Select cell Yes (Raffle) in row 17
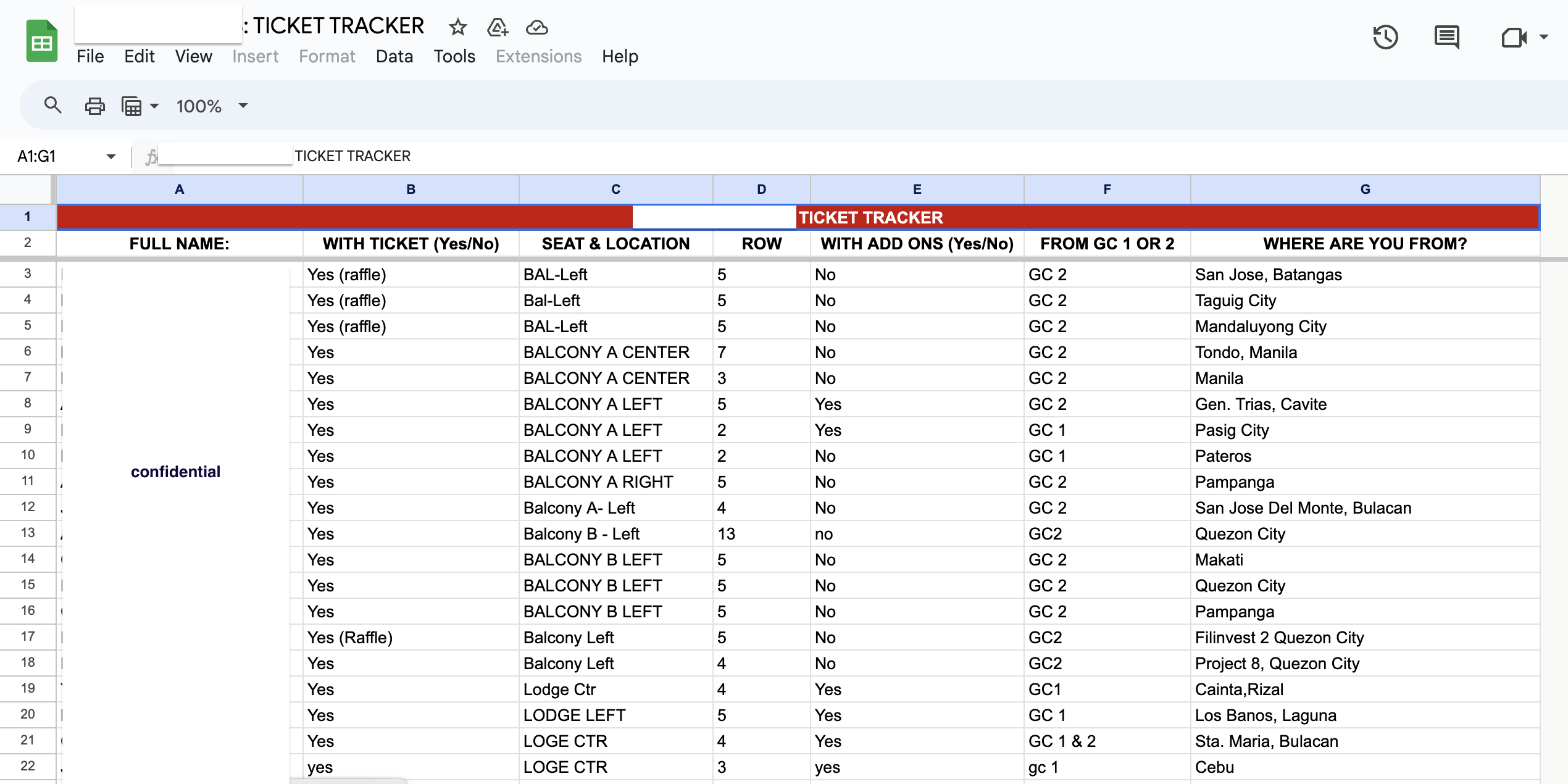The width and height of the screenshot is (1568, 784). pyautogui.click(x=411, y=638)
